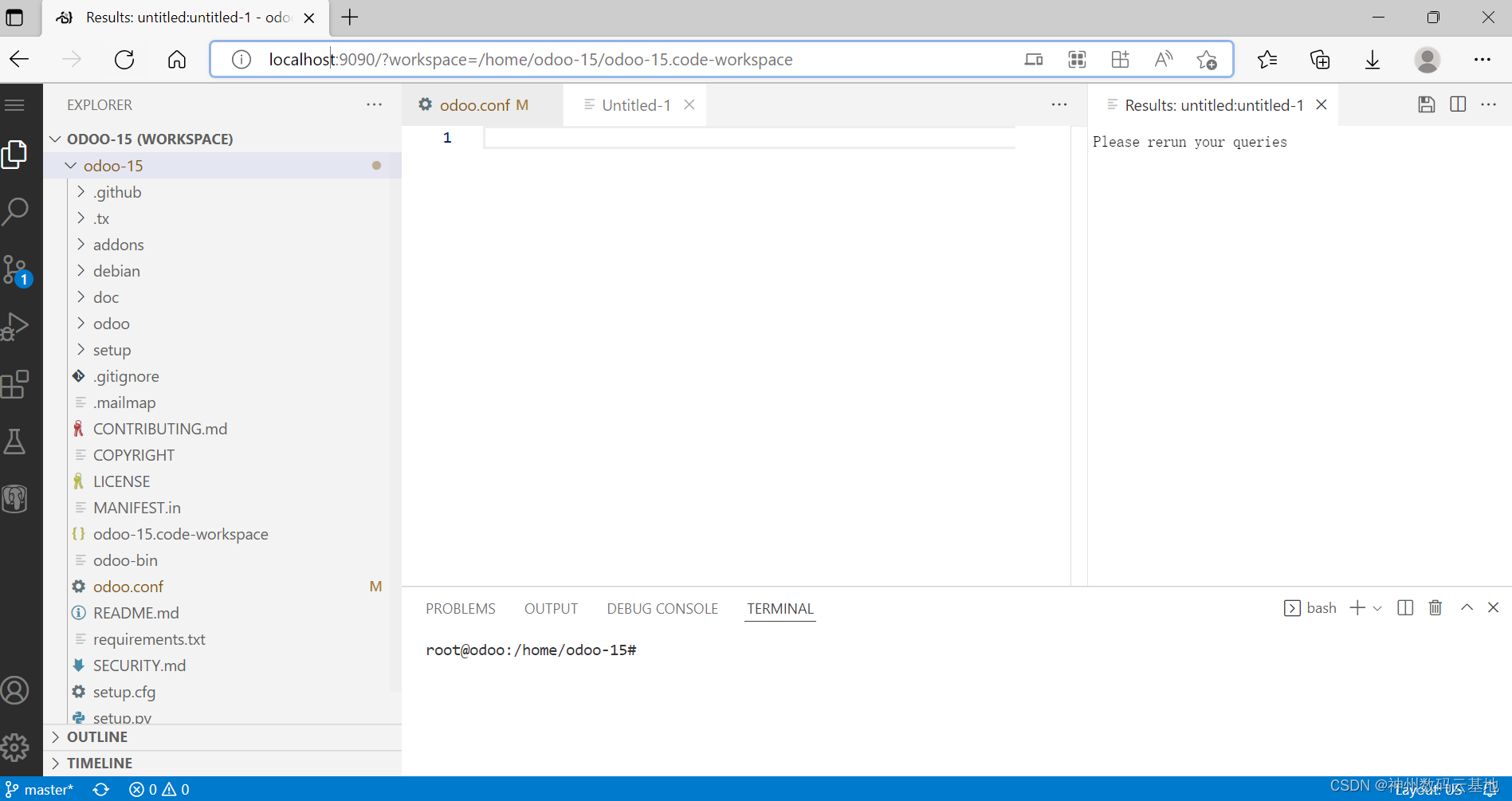The height and width of the screenshot is (801, 1512).
Task: Open CONTRIBUTING.md file
Action: pyautogui.click(x=223, y=429)
